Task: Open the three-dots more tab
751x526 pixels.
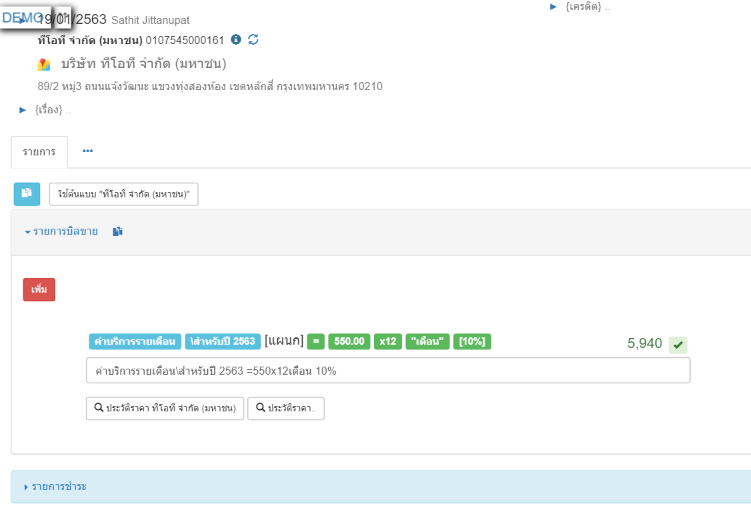Action: click(88, 151)
